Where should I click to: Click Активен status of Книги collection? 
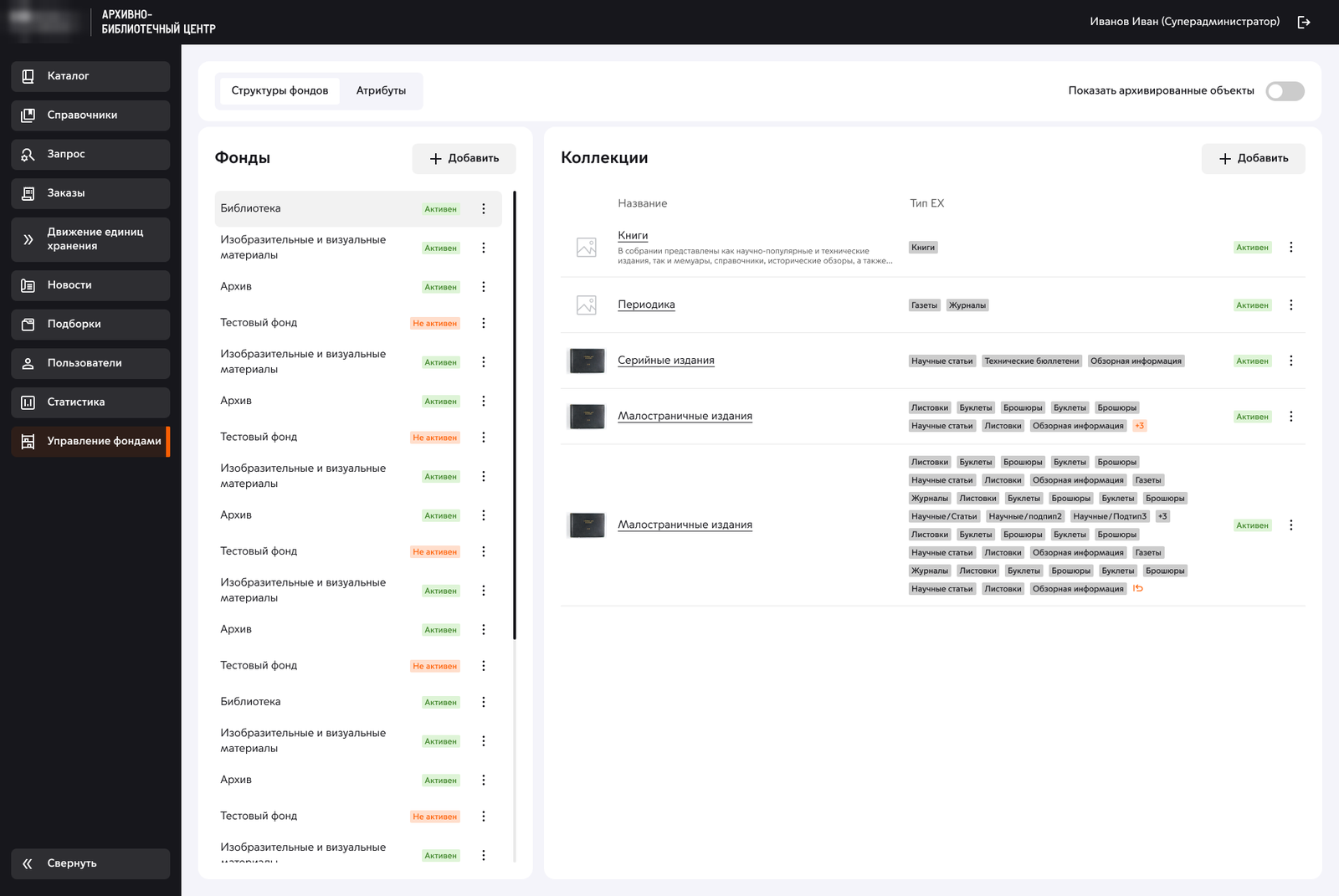(x=1252, y=248)
